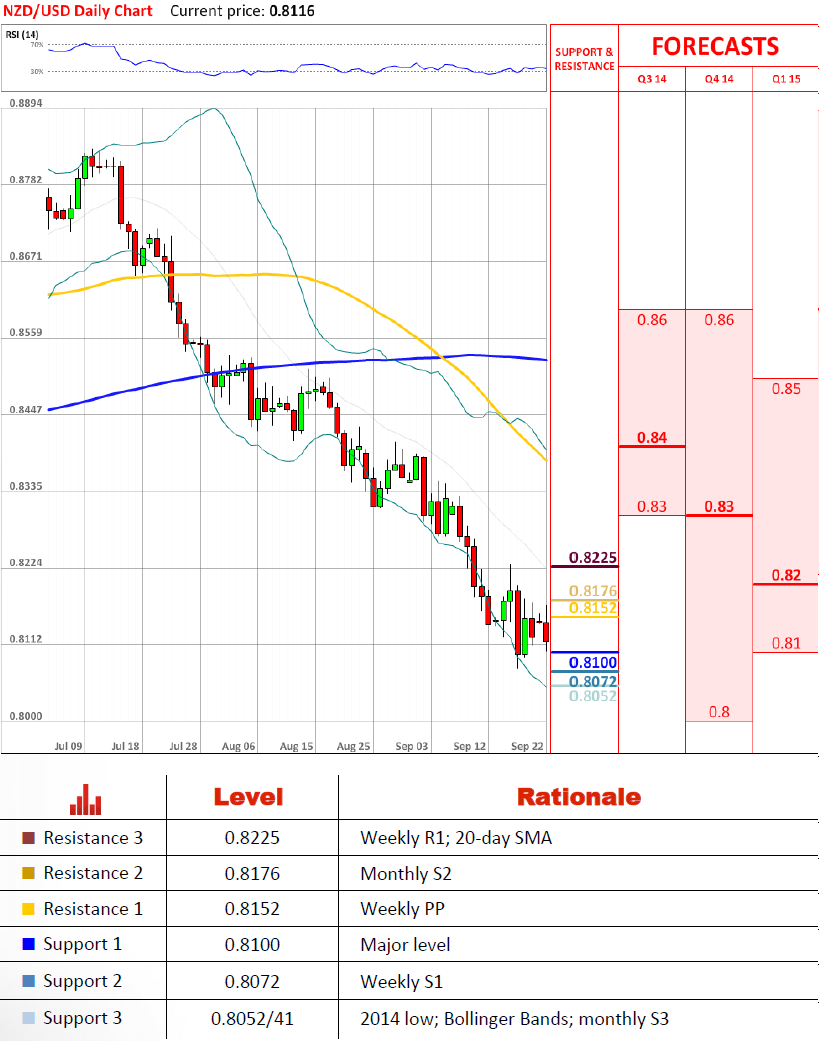Click the table Level cell 0.8176
Screen dimensions: 819x1041
click(x=252, y=874)
